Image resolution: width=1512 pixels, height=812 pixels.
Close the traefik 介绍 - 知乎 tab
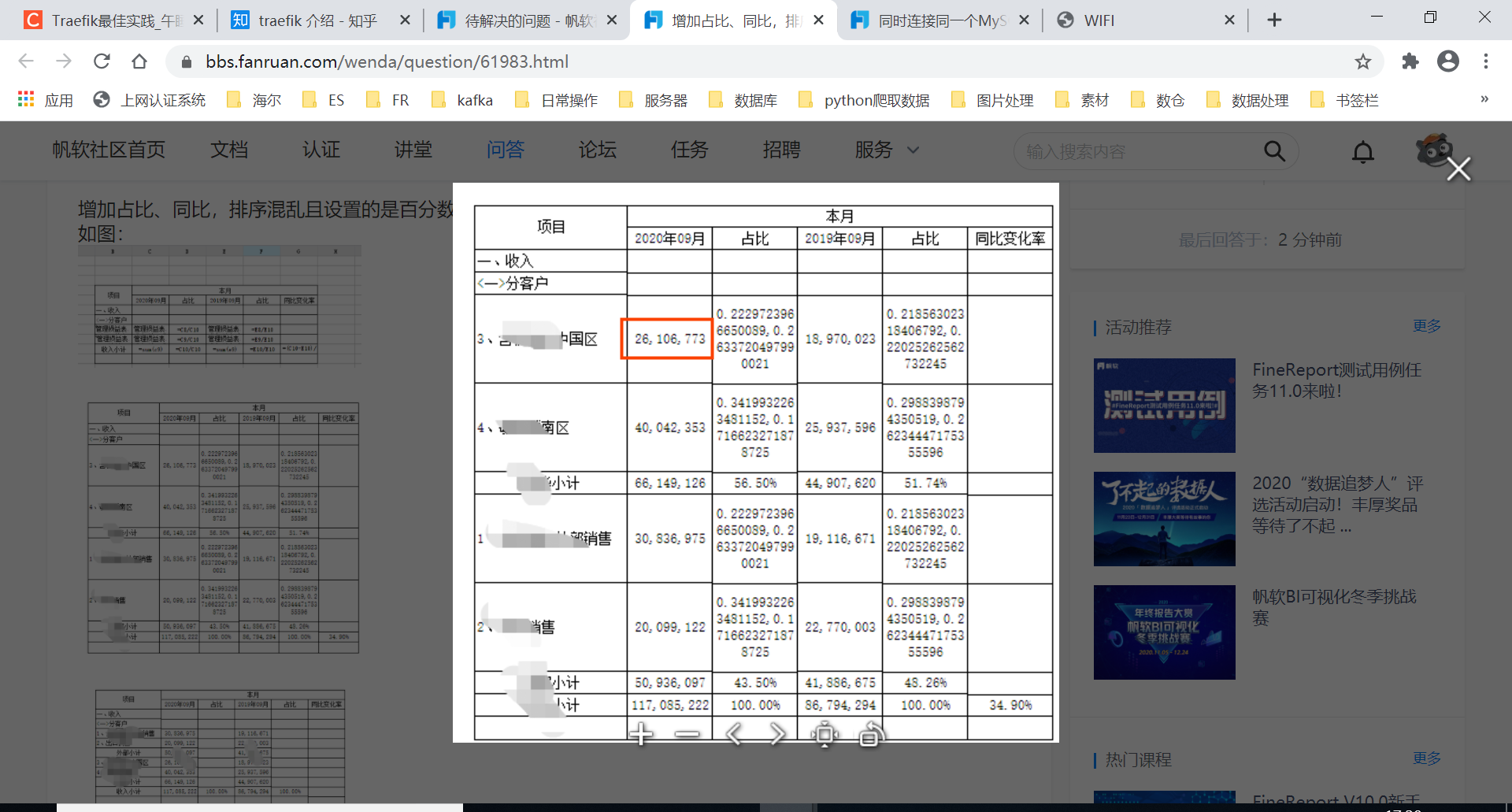(405, 20)
